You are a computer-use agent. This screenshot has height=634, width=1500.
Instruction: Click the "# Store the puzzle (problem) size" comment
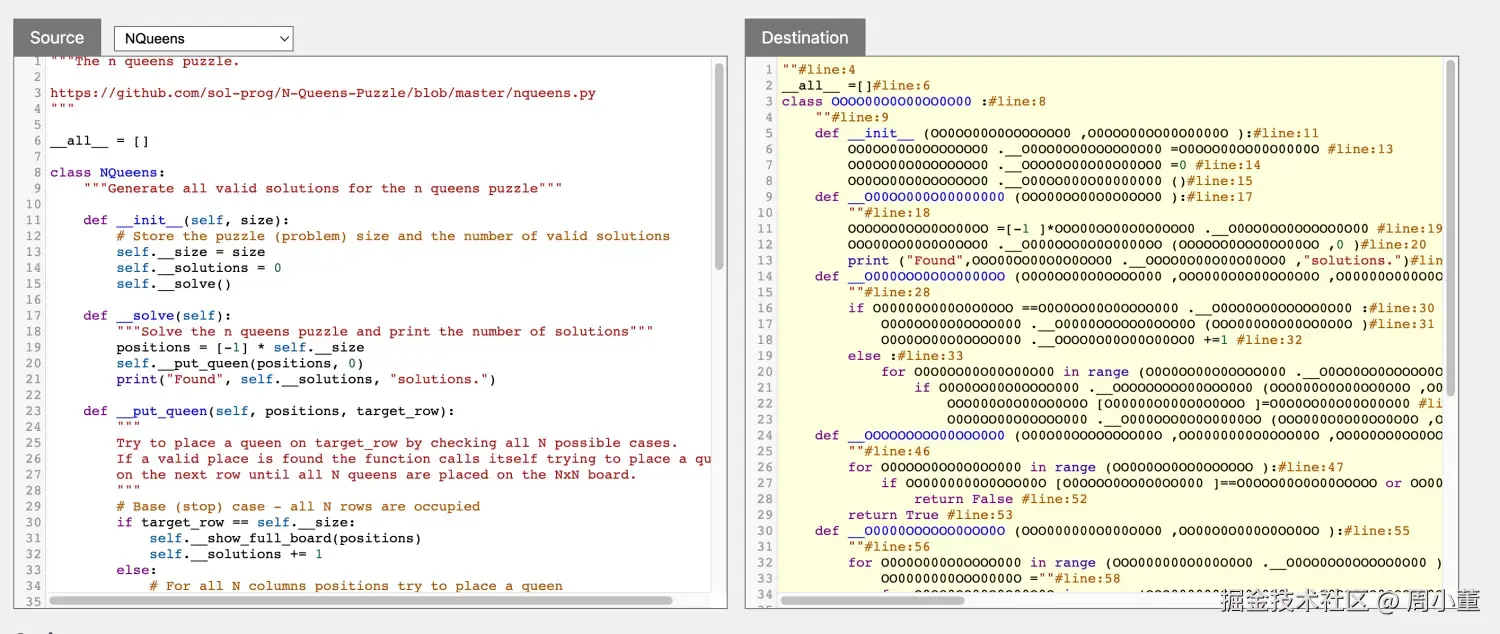pyautogui.click(x=393, y=236)
